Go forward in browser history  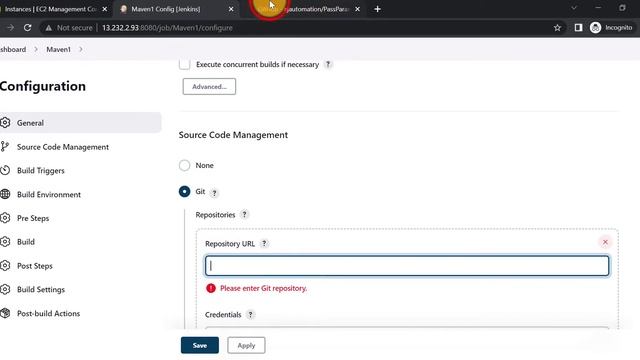pos(10,28)
